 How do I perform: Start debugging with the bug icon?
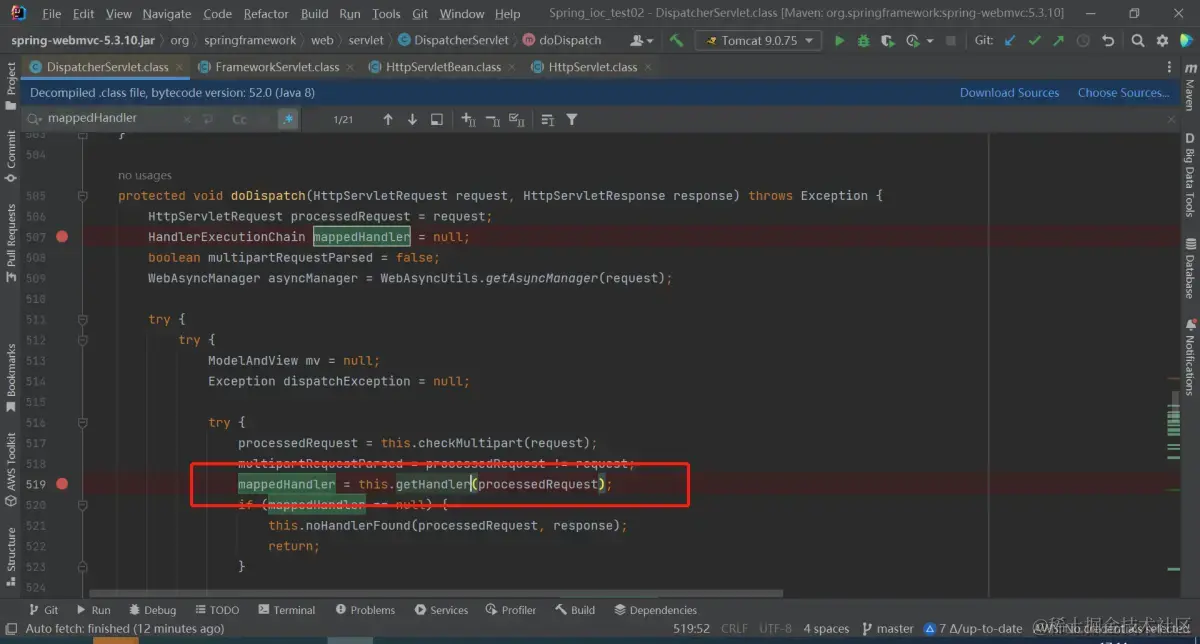click(x=863, y=41)
